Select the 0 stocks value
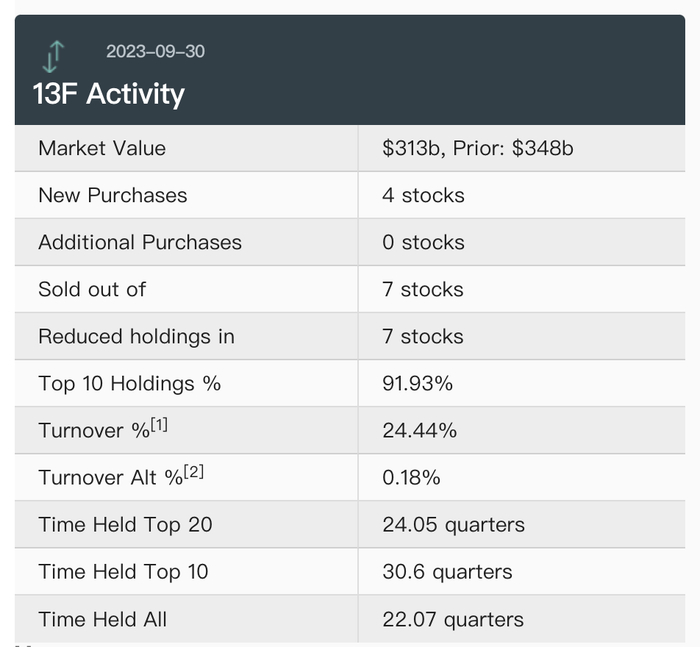Image resolution: width=700 pixels, height=647 pixels. tap(423, 242)
